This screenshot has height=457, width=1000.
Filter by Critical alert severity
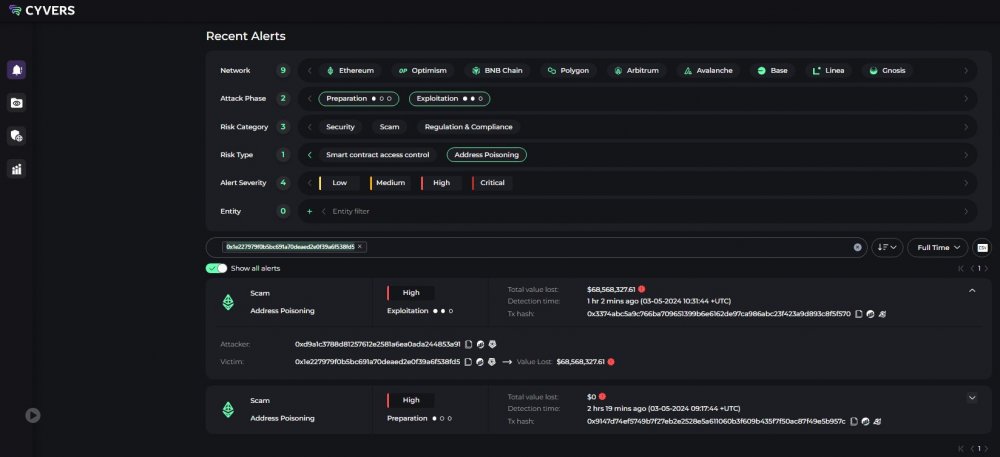click(491, 183)
